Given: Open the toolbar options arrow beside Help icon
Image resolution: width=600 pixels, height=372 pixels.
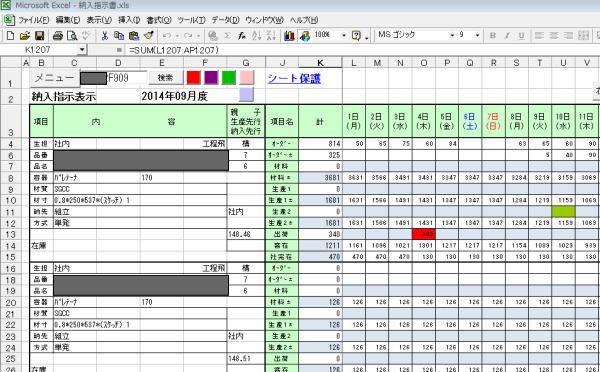Looking at the screenshot, I should click(367, 37).
